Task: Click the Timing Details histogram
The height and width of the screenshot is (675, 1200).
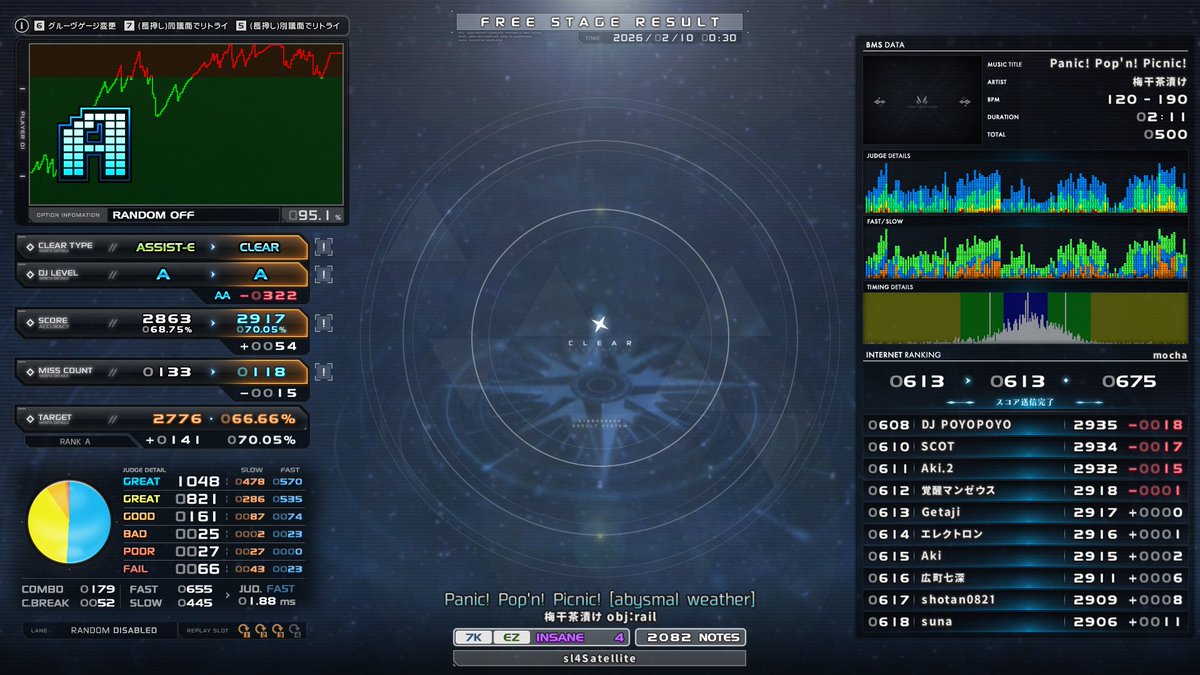Action: (1025, 318)
